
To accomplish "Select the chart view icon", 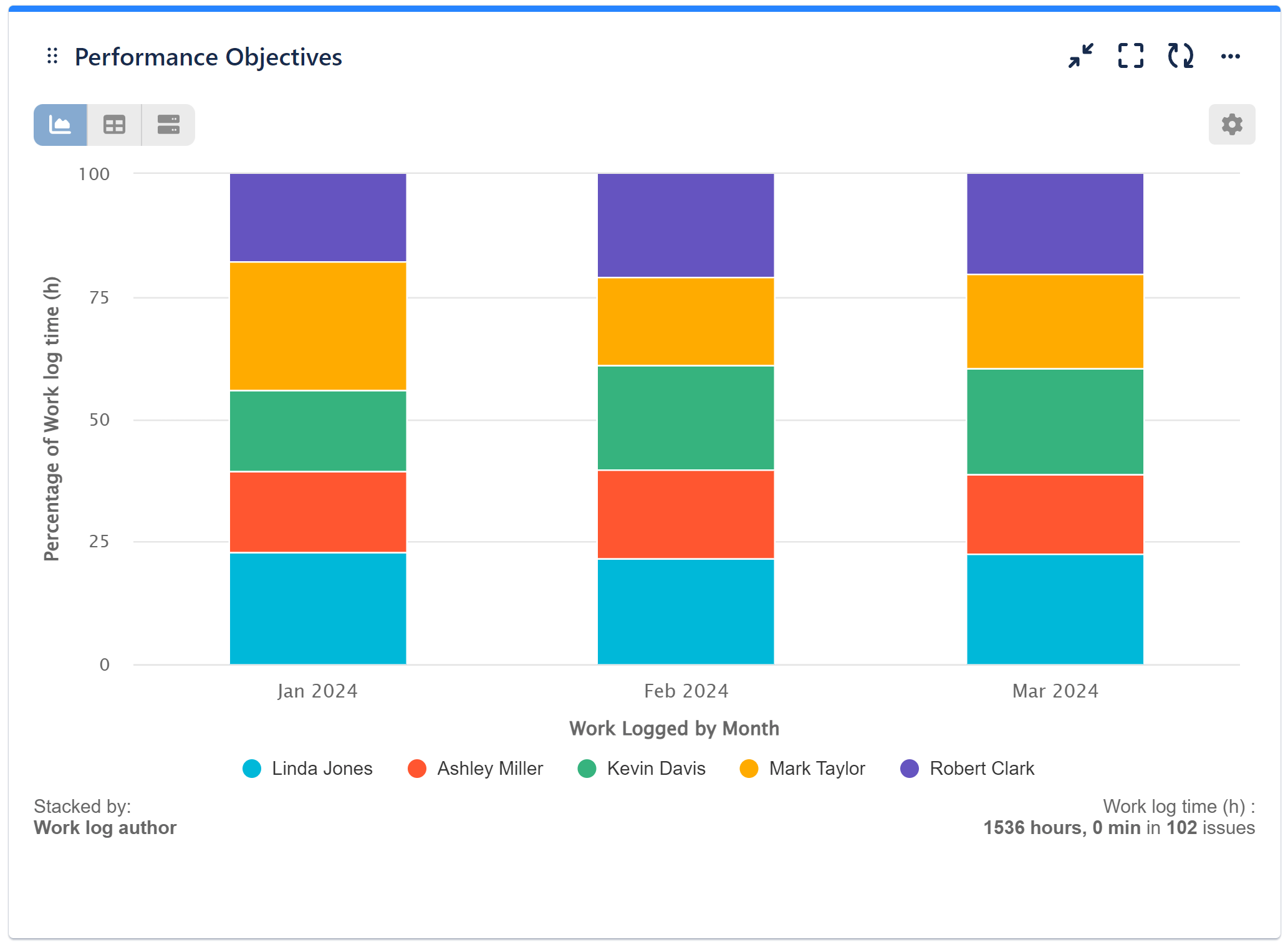I will (60, 125).
